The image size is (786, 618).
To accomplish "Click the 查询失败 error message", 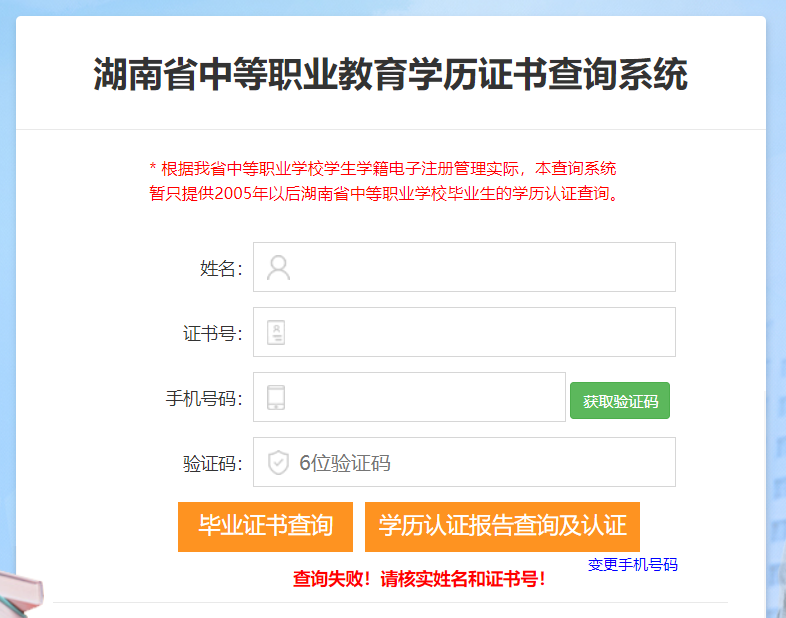I will click(420, 579).
